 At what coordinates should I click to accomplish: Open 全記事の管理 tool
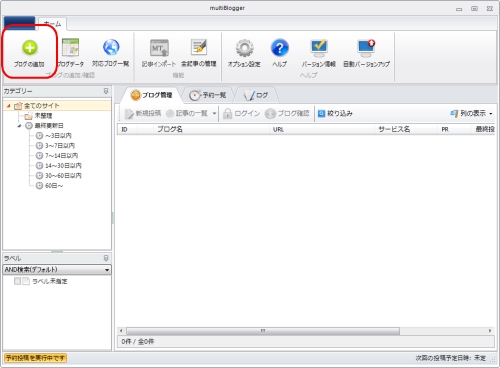pos(199,52)
